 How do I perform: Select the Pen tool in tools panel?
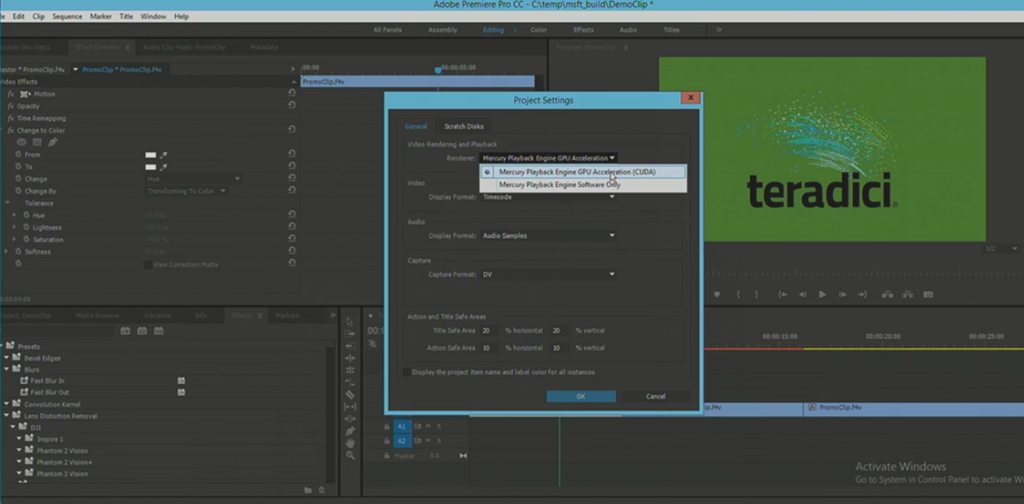pyautogui.click(x=350, y=430)
